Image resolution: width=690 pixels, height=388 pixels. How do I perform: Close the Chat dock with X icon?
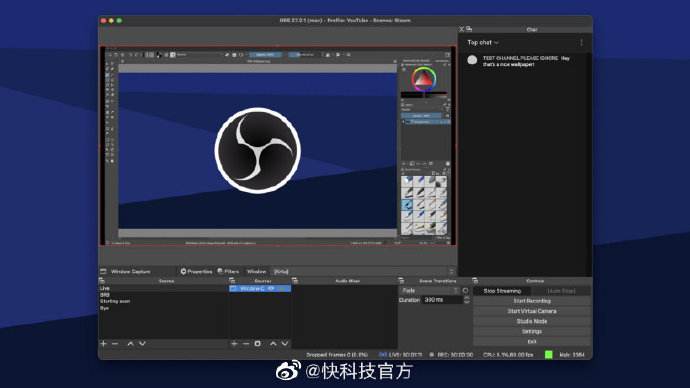click(x=462, y=29)
